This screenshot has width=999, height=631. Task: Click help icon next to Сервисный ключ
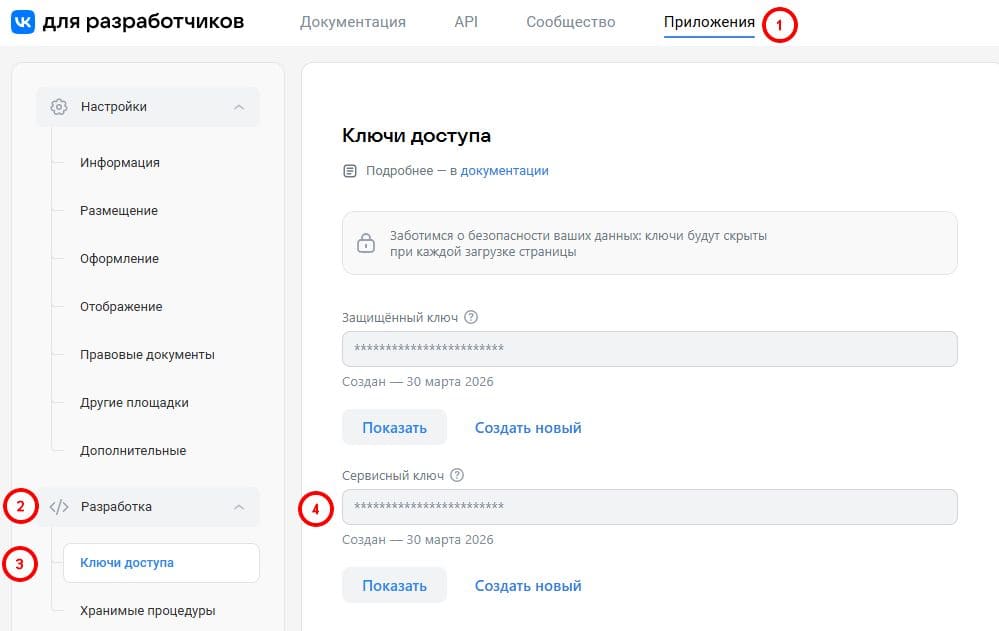coord(458,476)
